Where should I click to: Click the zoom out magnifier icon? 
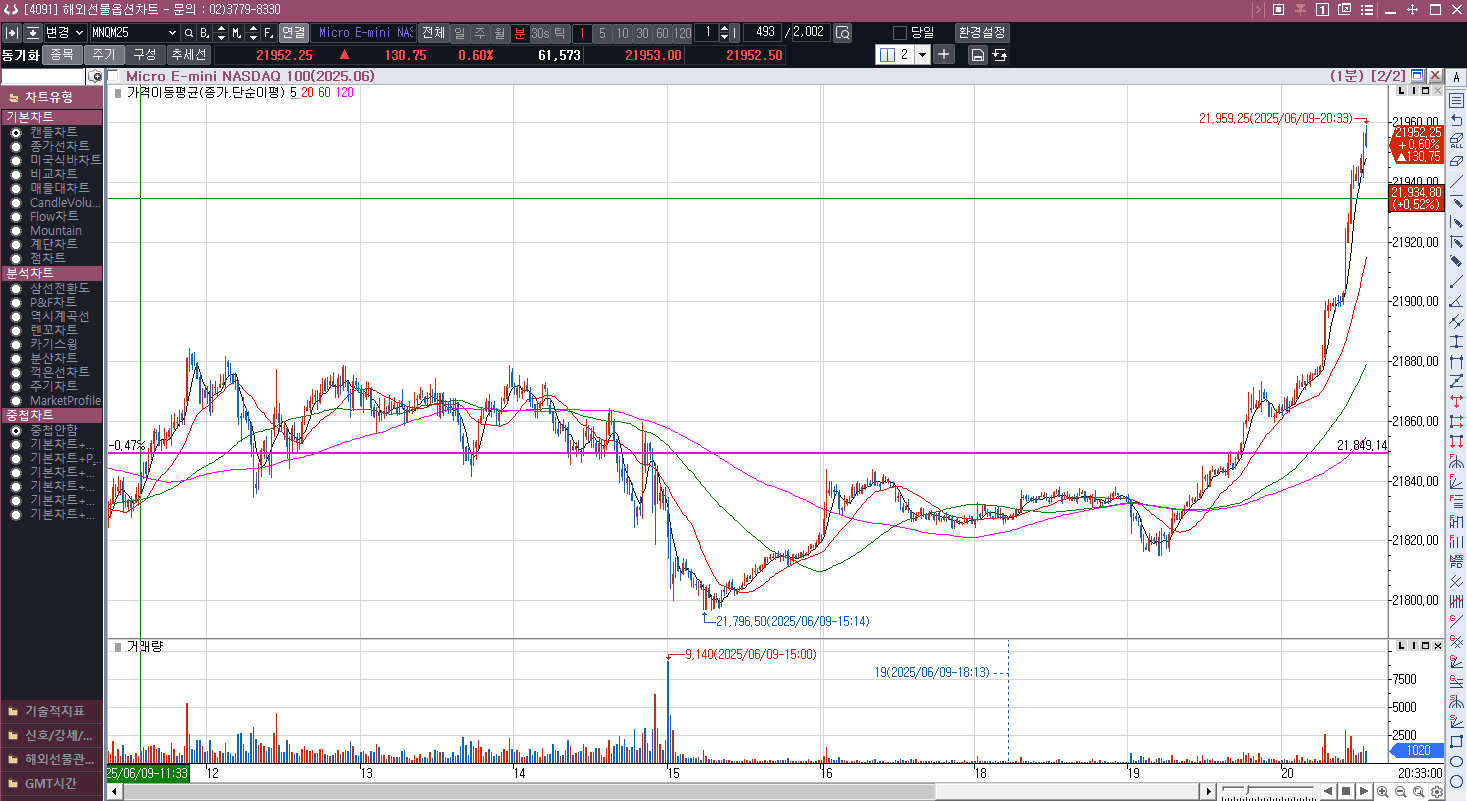1400,791
